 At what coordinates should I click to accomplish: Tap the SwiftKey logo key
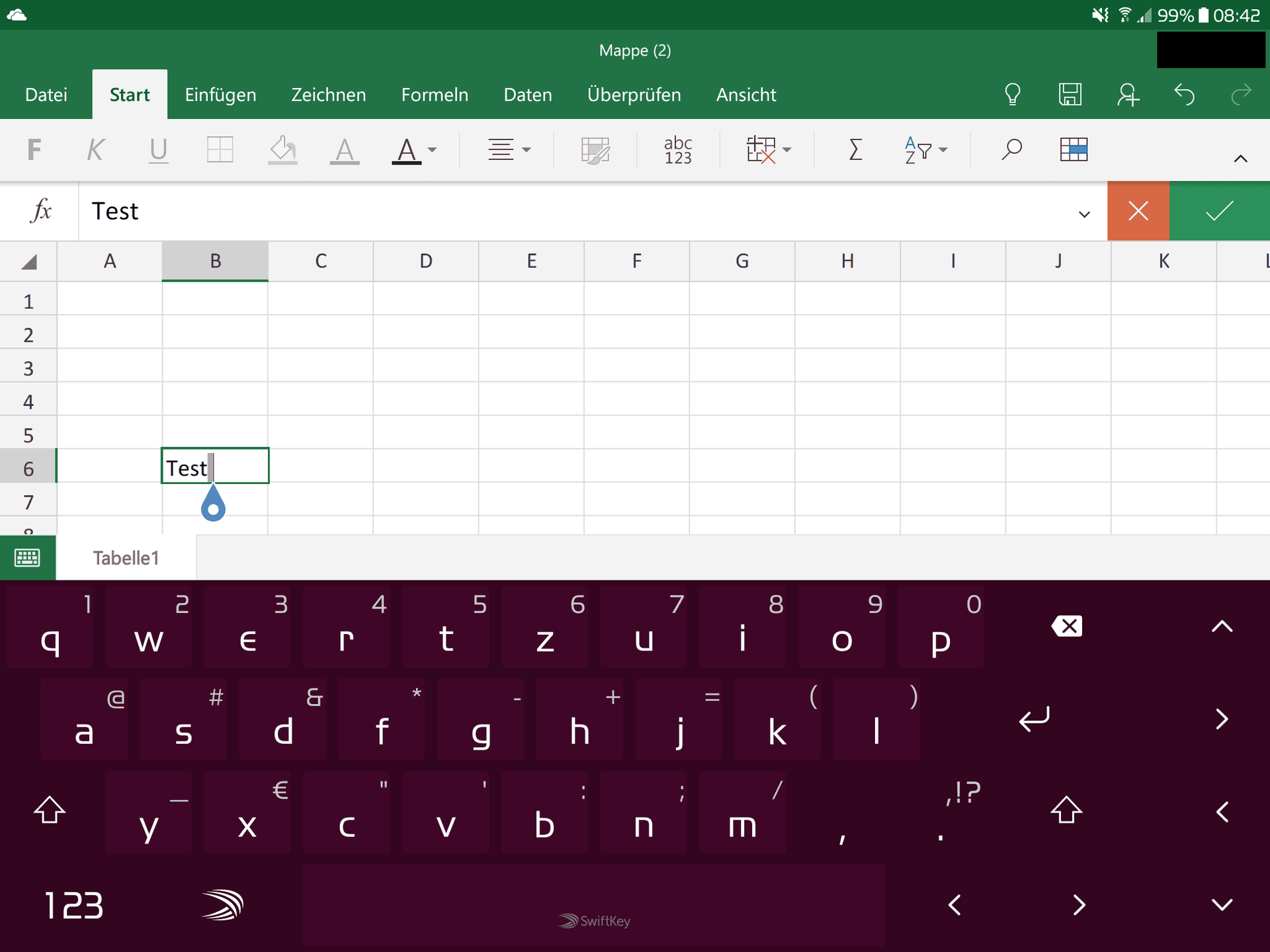223,905
